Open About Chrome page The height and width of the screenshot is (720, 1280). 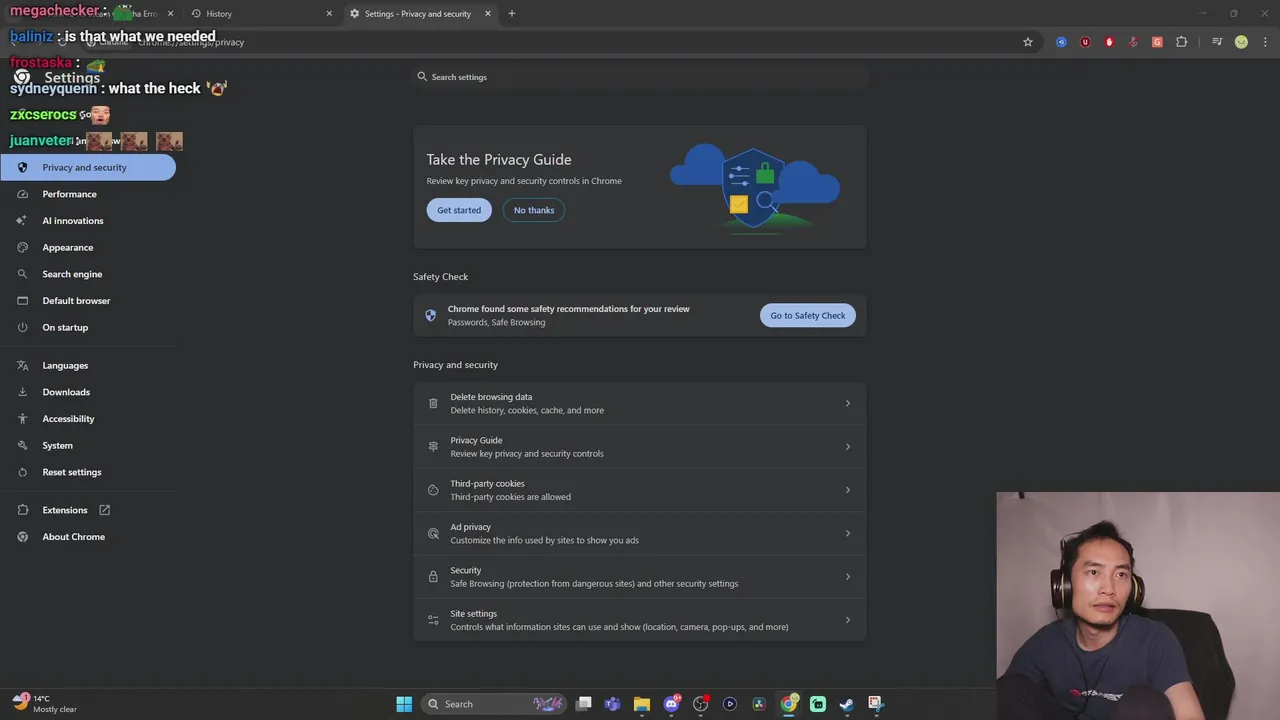click(x=73, y=537)
